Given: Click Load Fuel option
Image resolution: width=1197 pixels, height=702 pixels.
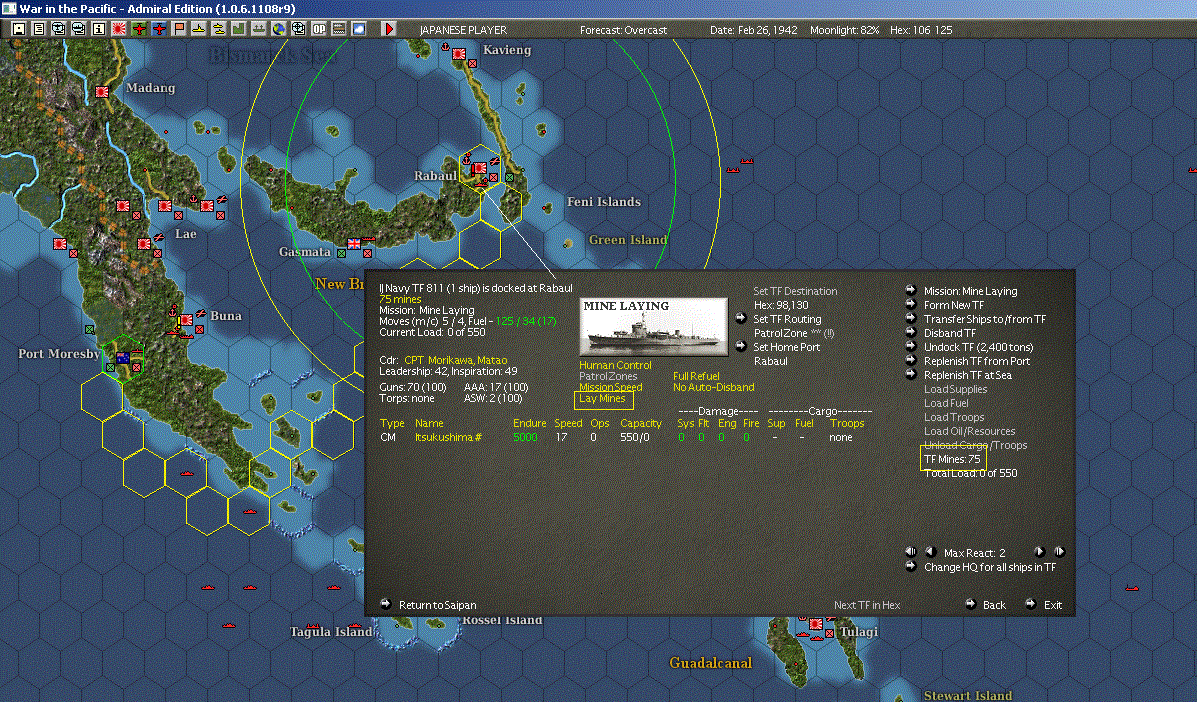Looking at the screenshot, I should click(946, 403).
